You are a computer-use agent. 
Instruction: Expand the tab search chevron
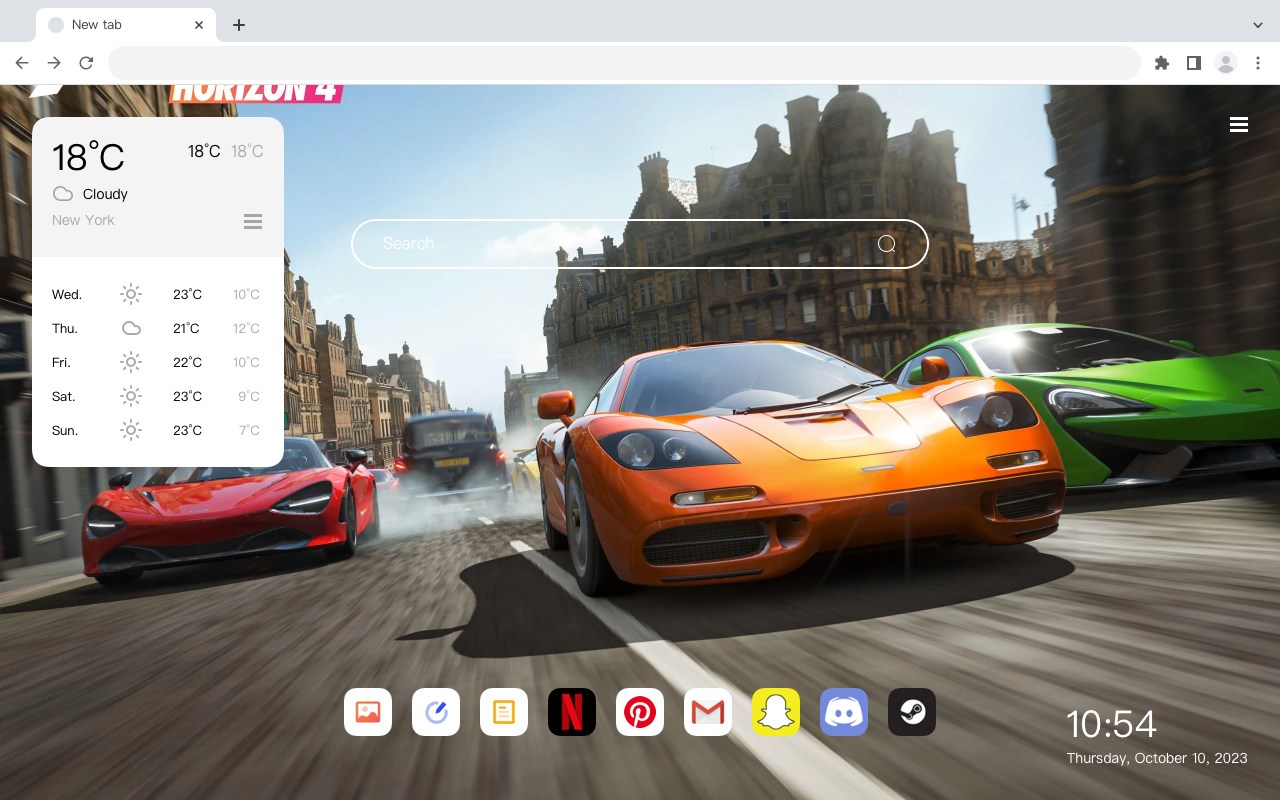tap(1258, 25)
